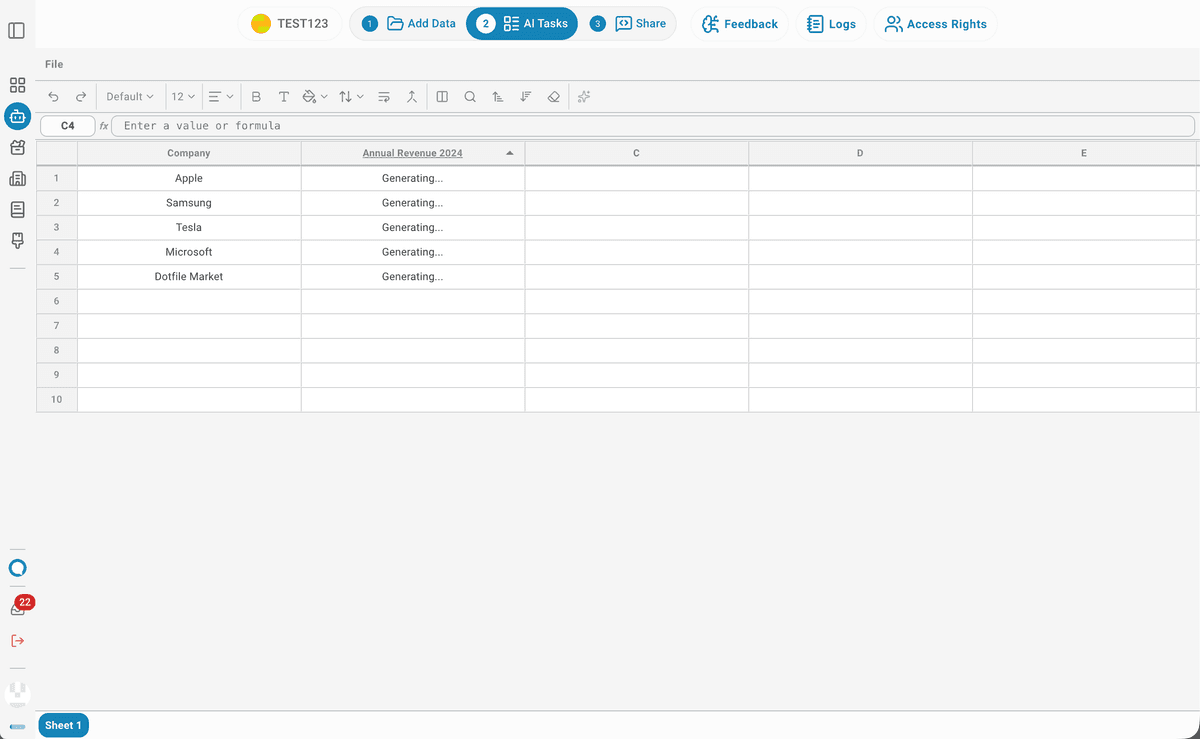Select the Company column header
Image resolution: width=1200 pixels, height=739 pixels.
click(189, 153)
